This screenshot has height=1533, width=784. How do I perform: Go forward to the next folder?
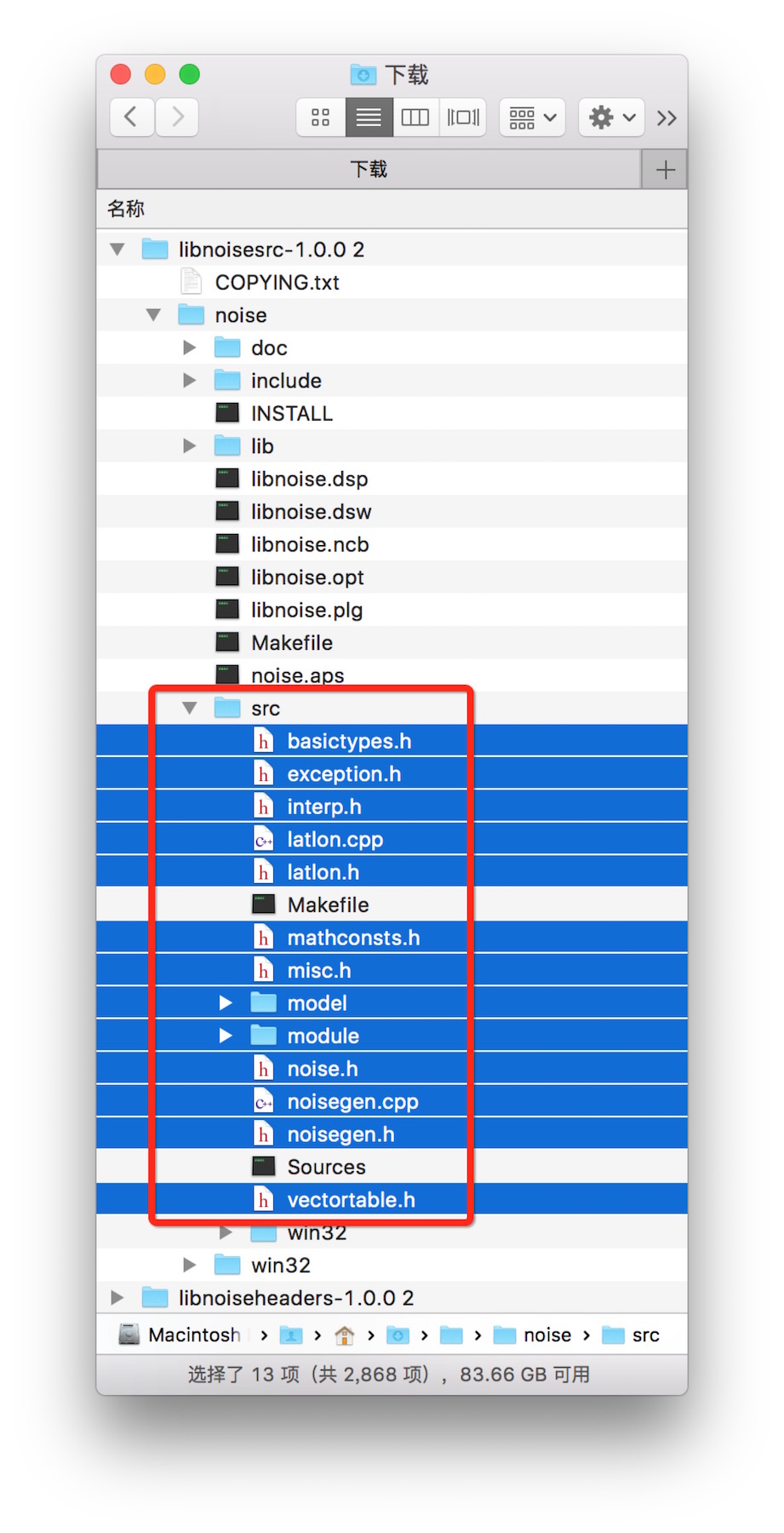coord(177,117)
